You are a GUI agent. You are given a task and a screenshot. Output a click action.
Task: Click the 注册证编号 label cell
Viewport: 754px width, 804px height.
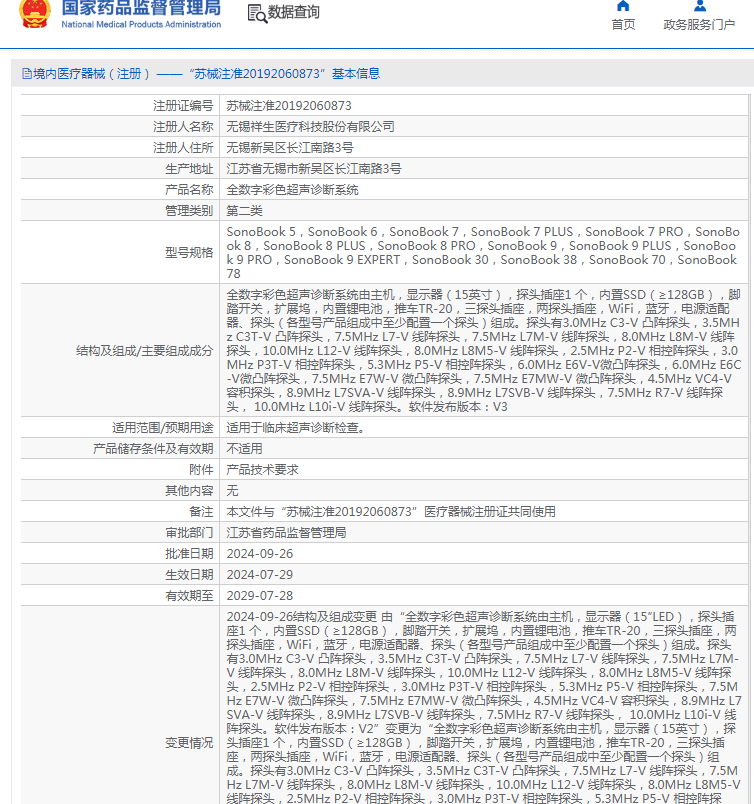(120, 106)
